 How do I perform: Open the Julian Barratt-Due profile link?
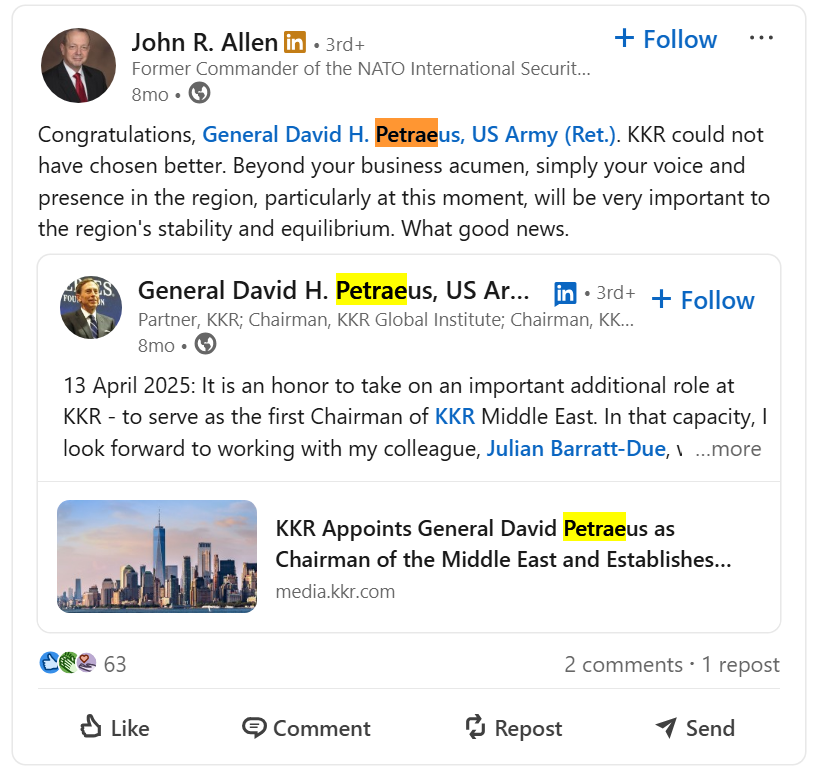tap(575, 449)
